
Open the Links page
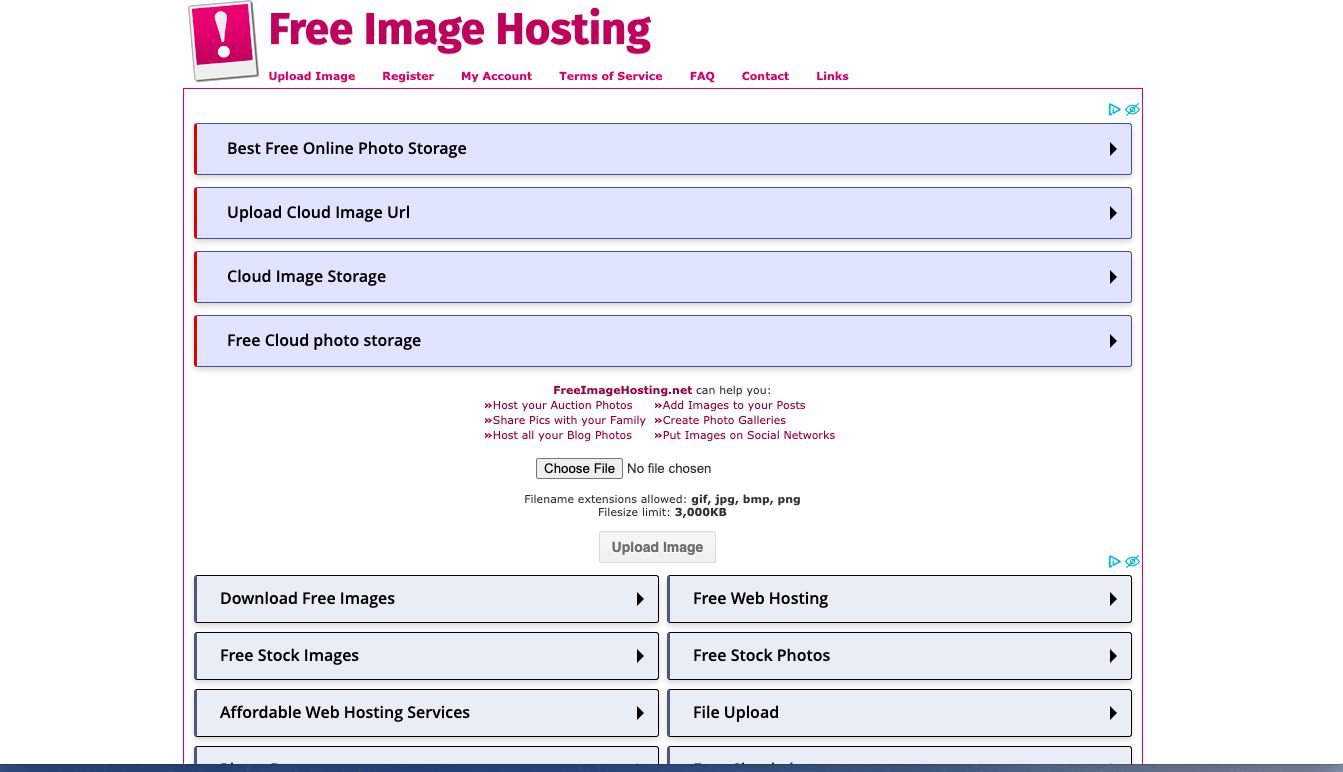[x=832, y=76]
